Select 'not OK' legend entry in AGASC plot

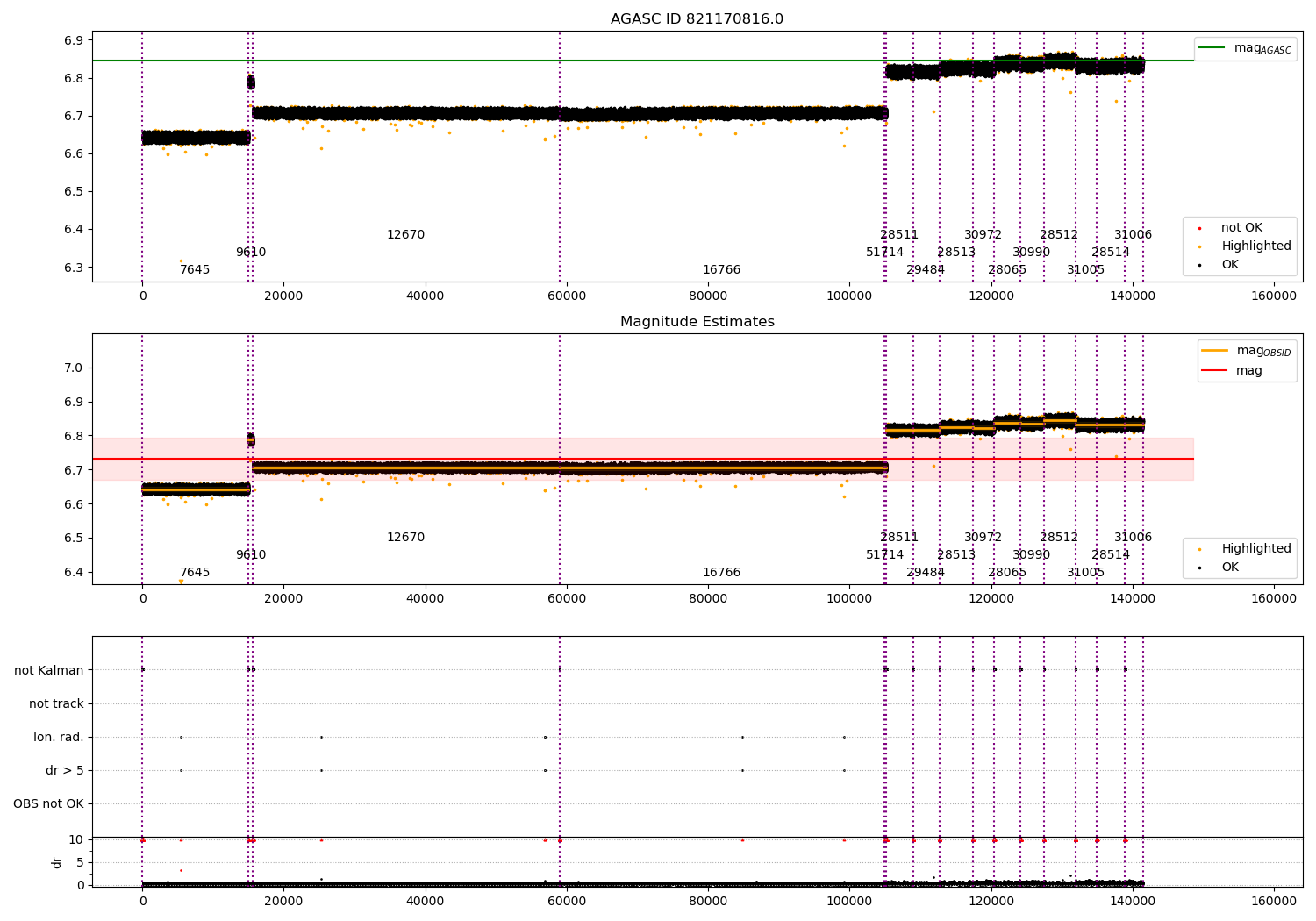click(1241, 228)
